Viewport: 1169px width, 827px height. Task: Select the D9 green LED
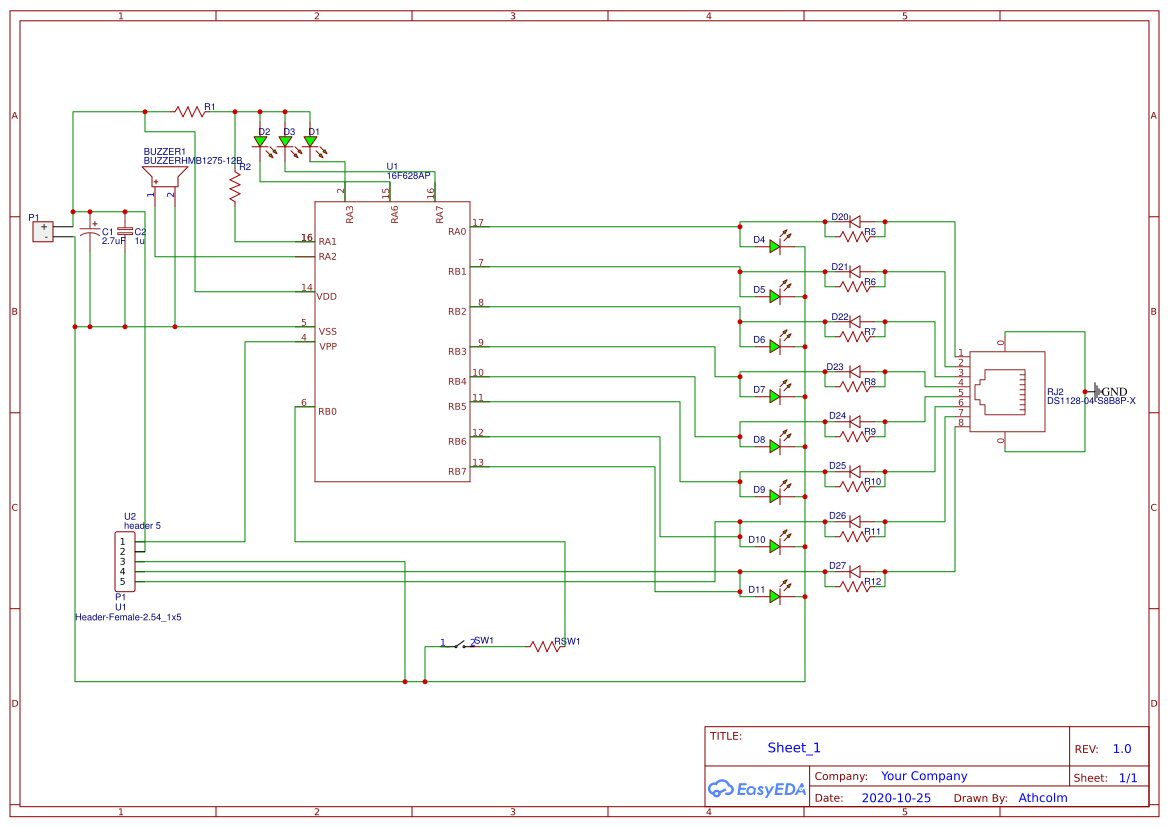775,497
